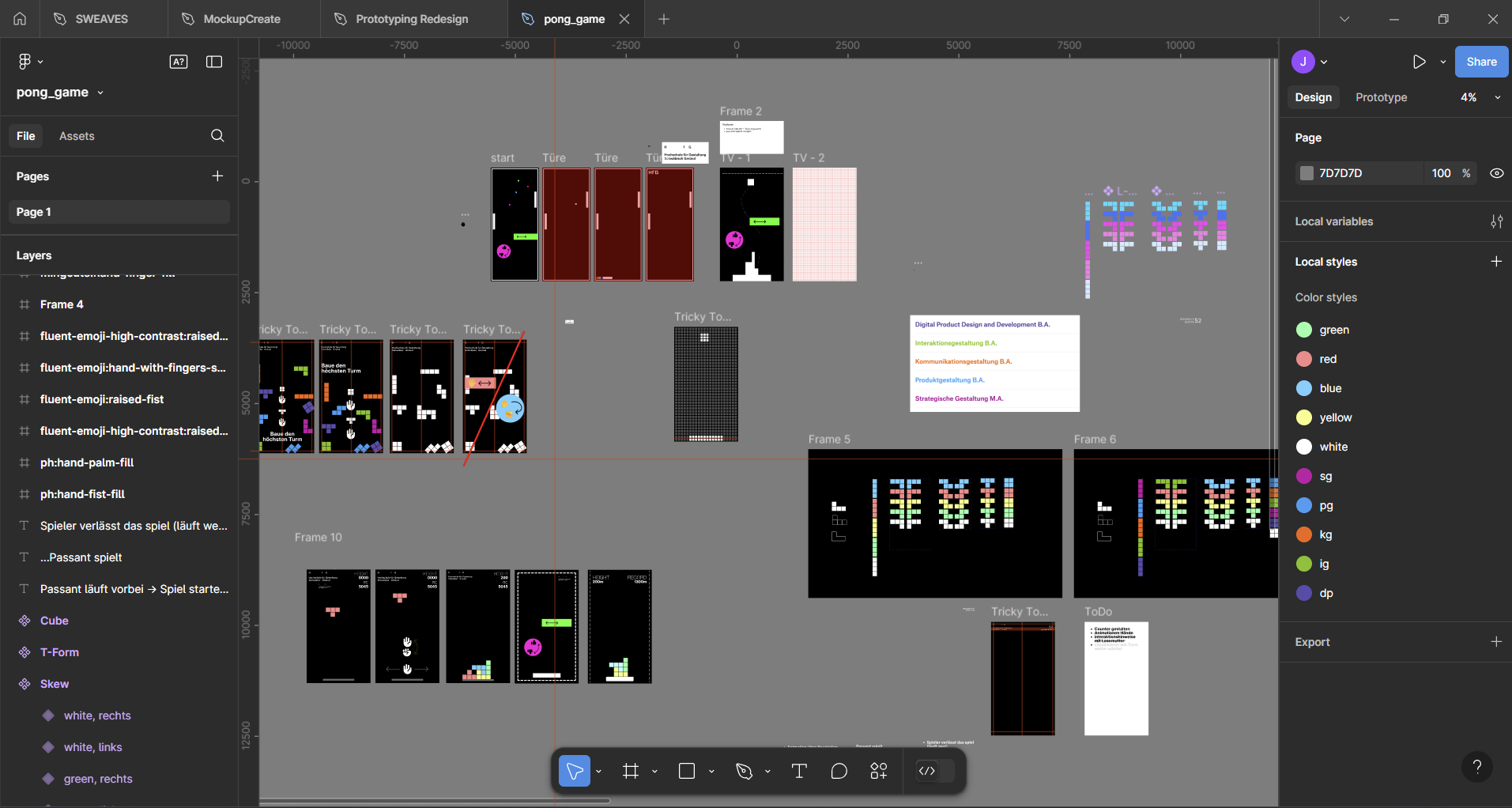Close the pong_game tab
Image resolution: width=1512 pixels, height=808 pixels.
click(624, 19)
